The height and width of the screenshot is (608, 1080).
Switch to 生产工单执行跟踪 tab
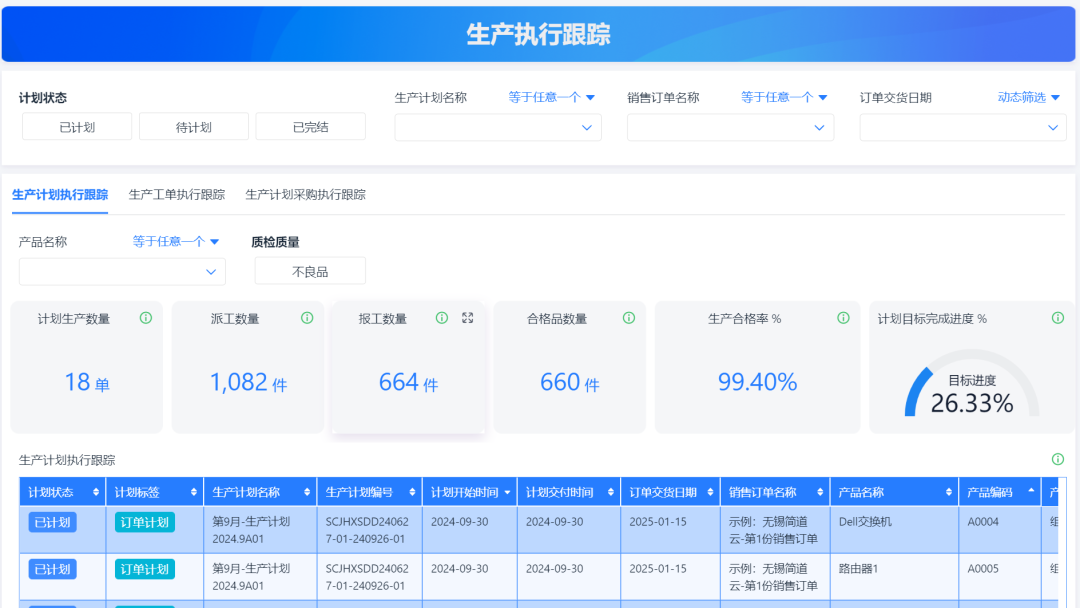point(177,195)
